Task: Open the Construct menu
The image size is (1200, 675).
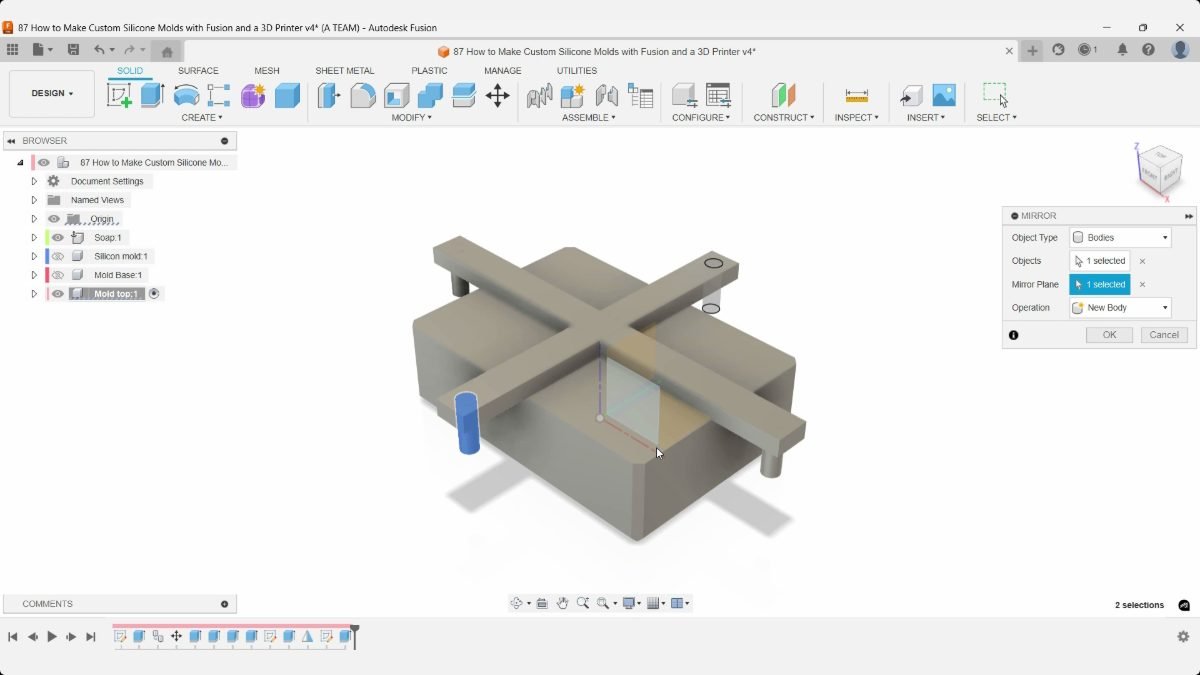Action: click(x=784, y=118)
